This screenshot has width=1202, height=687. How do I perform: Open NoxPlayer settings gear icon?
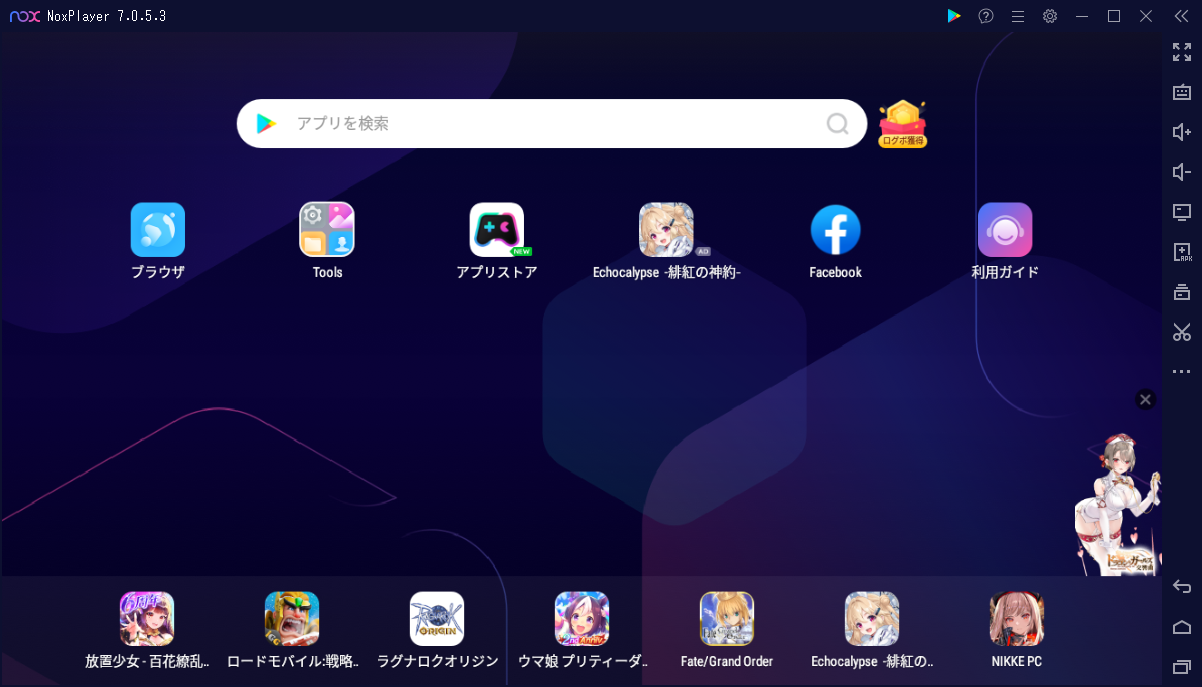[1050, 16]
